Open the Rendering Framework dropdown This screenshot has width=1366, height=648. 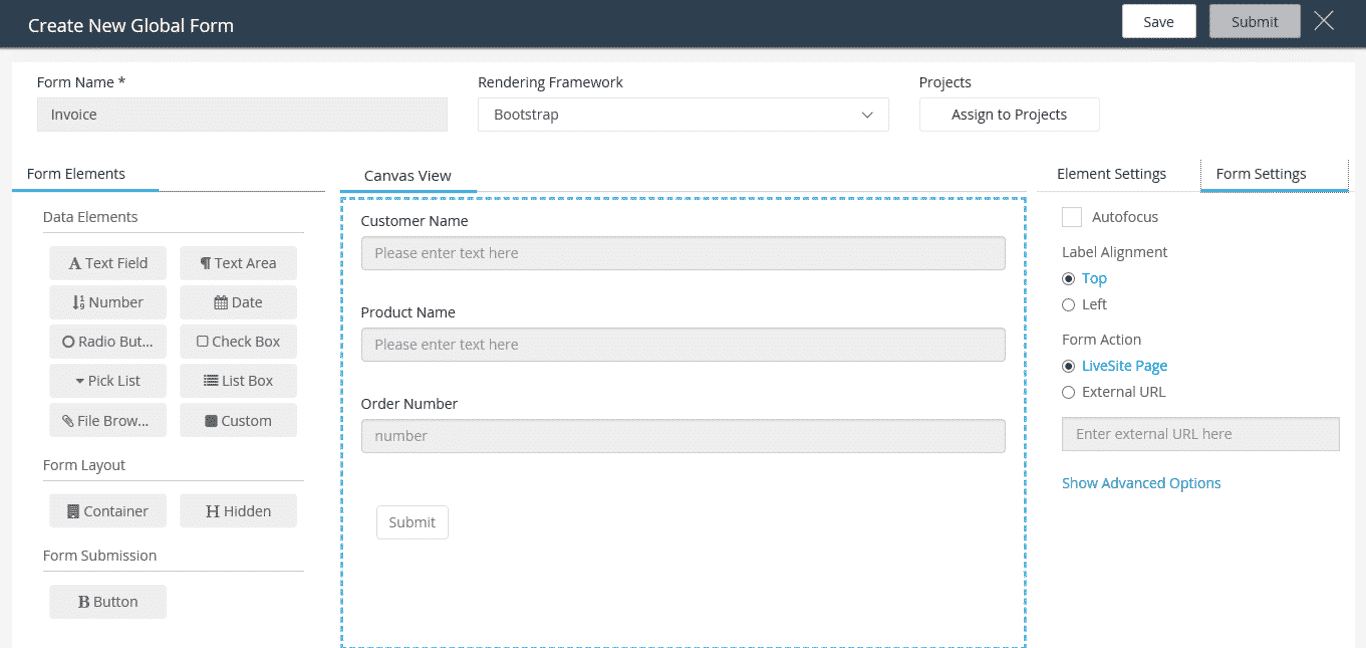[683, 114]
